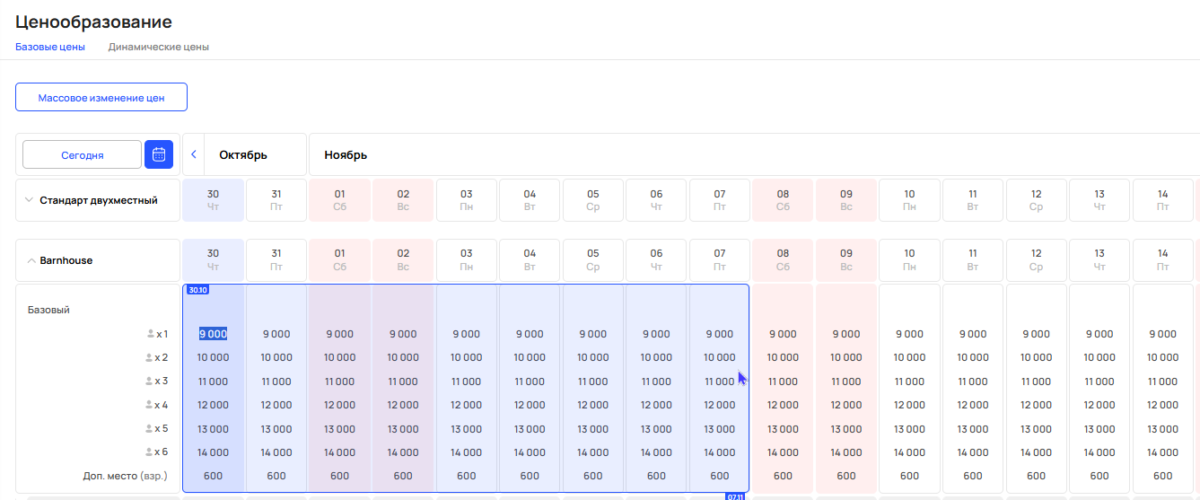Collapse the Barnhouse room category
Screen dimensions: 1200x500
(x=30, y=260)
